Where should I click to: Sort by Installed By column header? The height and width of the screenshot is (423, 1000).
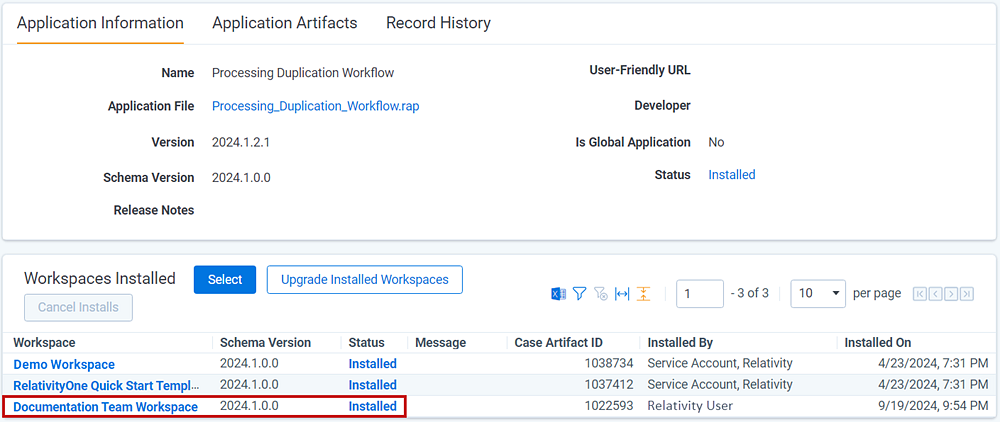click(x=680, y=343)
